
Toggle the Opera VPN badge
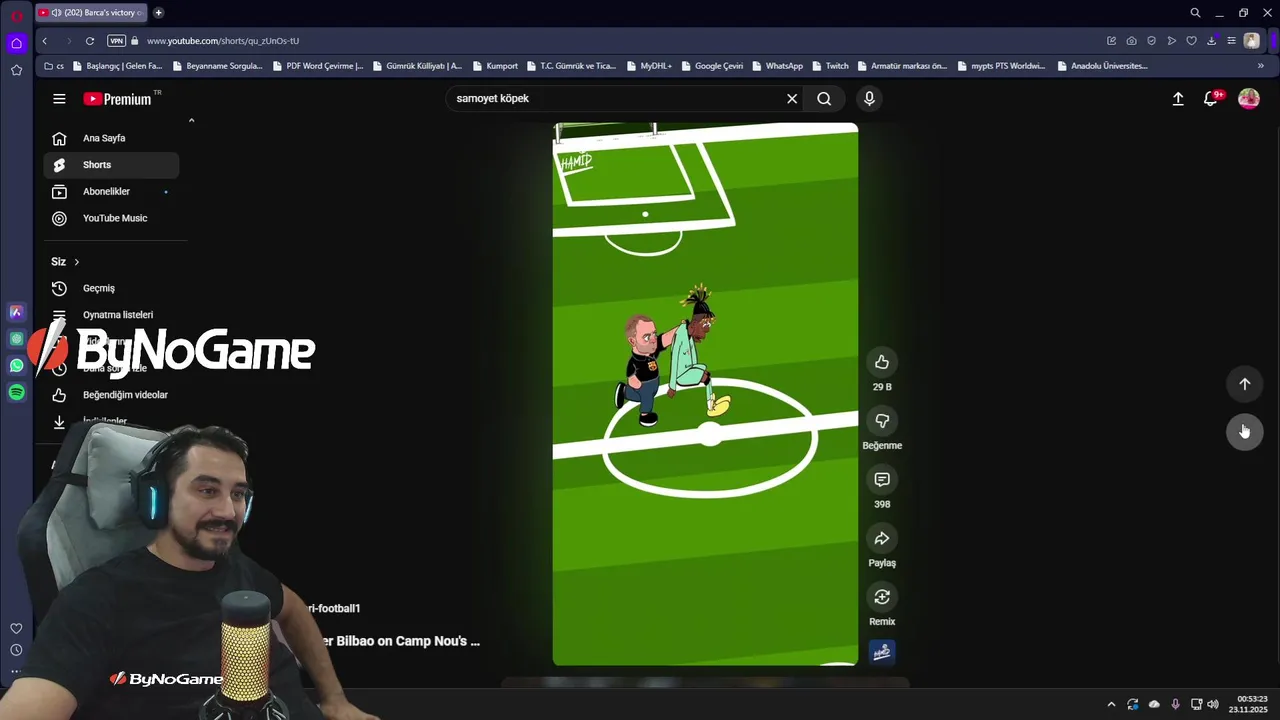click(116, 41)
